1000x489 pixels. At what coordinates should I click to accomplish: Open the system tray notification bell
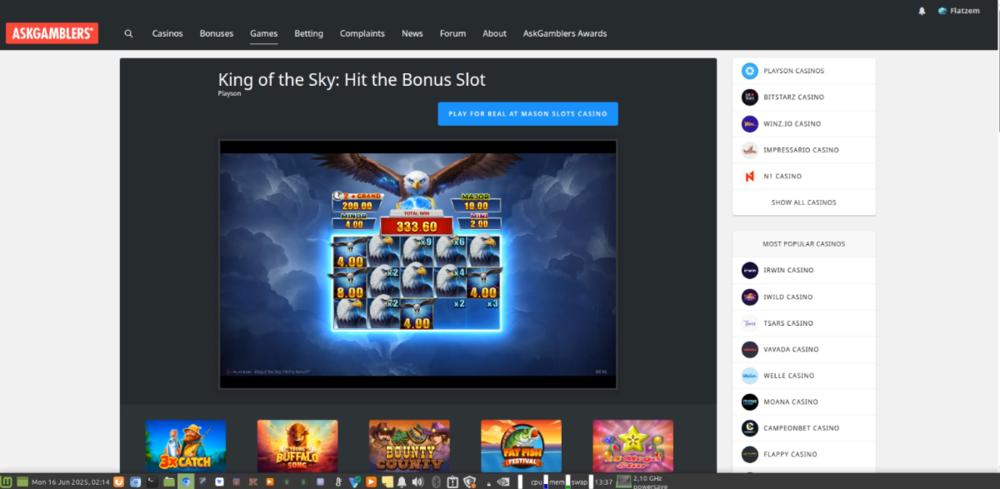coord(402,481)
